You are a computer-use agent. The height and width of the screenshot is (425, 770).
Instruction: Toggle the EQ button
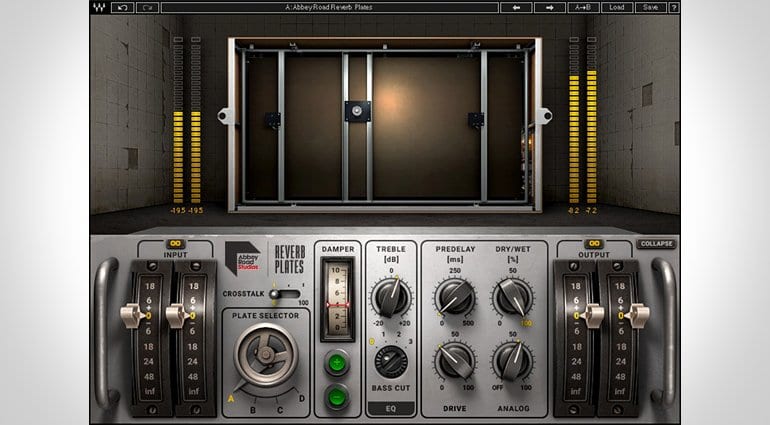(x=391, y=408)
